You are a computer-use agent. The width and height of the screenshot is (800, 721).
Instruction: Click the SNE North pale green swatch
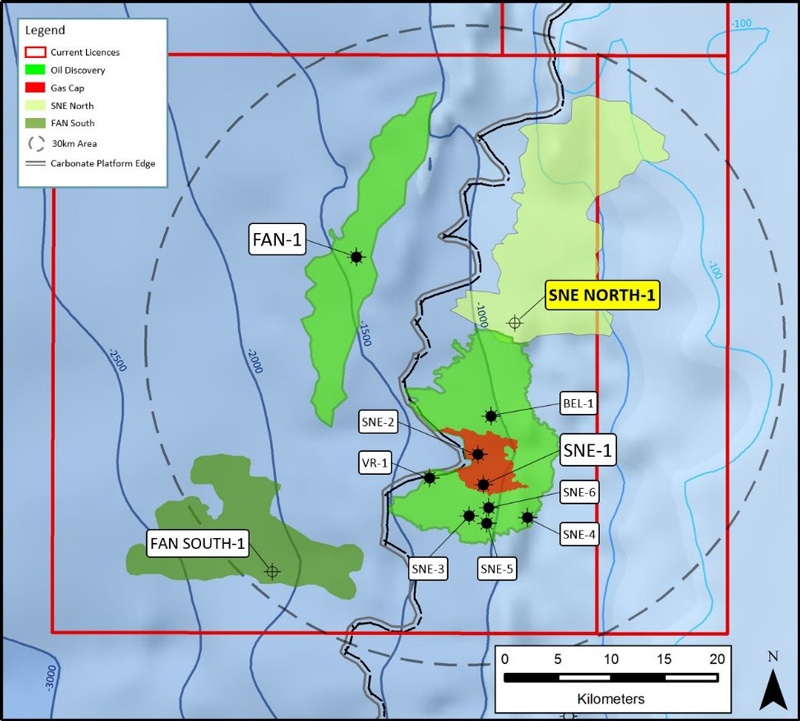coord(35,106)
